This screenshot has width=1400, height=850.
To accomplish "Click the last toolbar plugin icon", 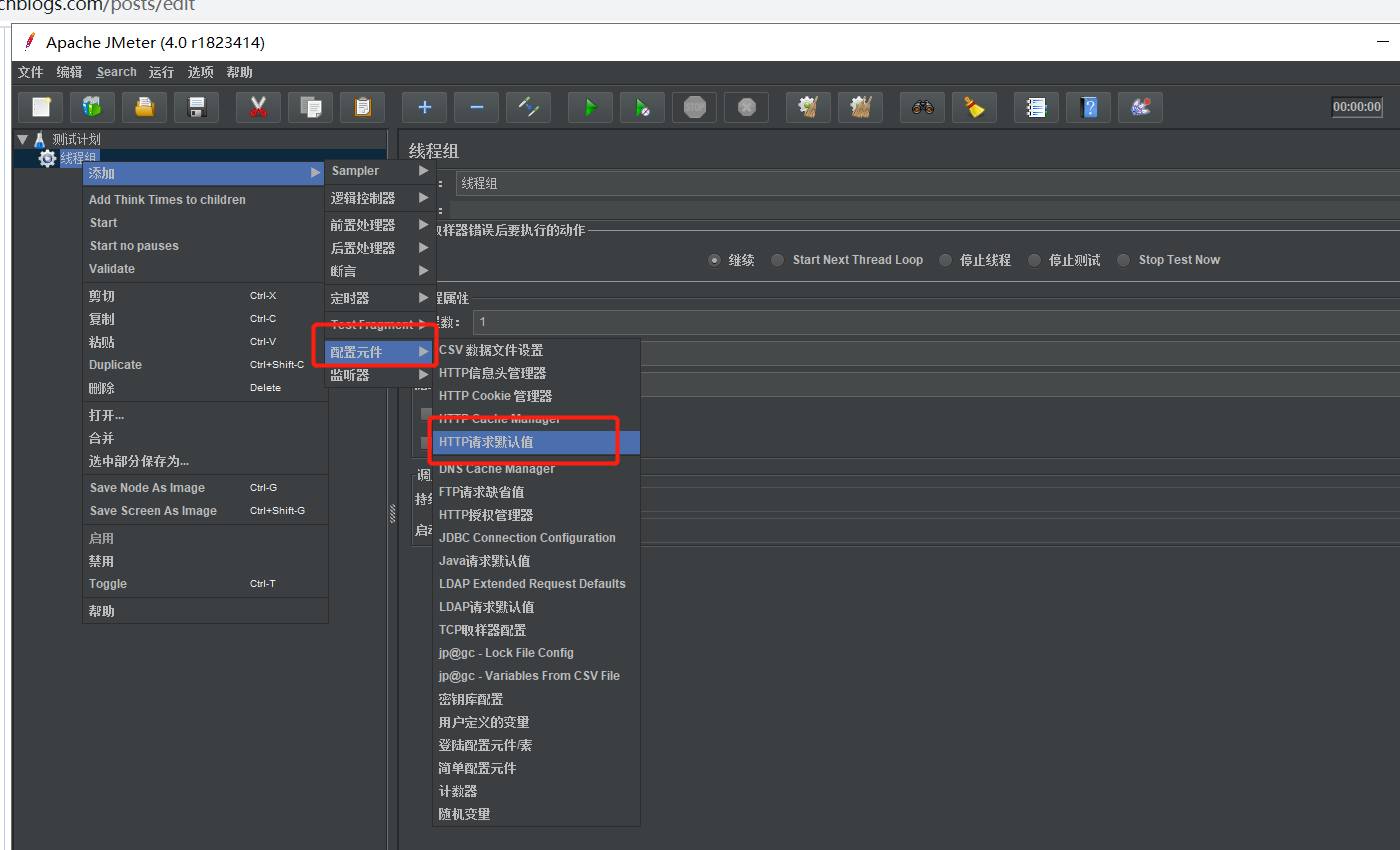I will point(1141,107).
